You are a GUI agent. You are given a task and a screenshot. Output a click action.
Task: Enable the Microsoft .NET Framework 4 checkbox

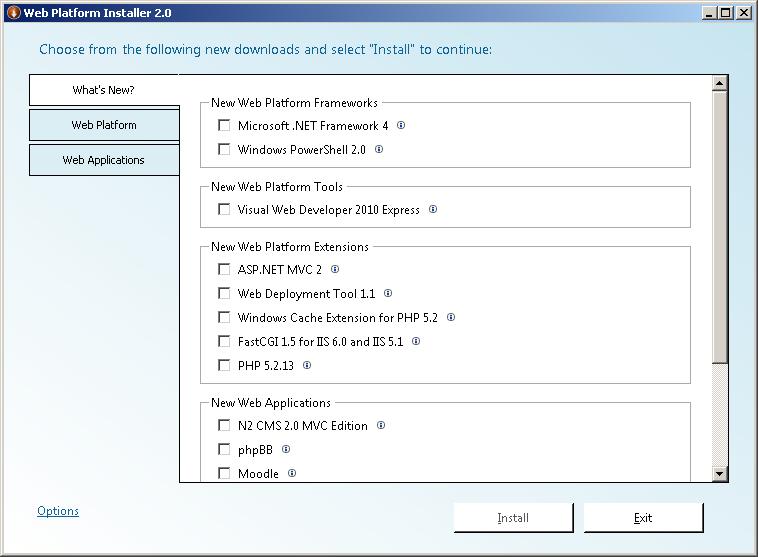[x=224, y=126]
